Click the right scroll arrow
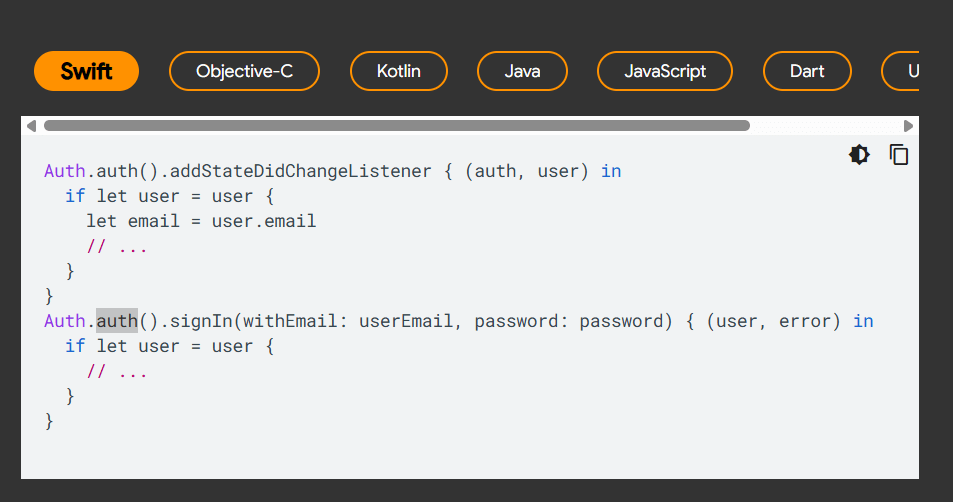The width and height of the screenshot is (953, 502). (908, 126)
